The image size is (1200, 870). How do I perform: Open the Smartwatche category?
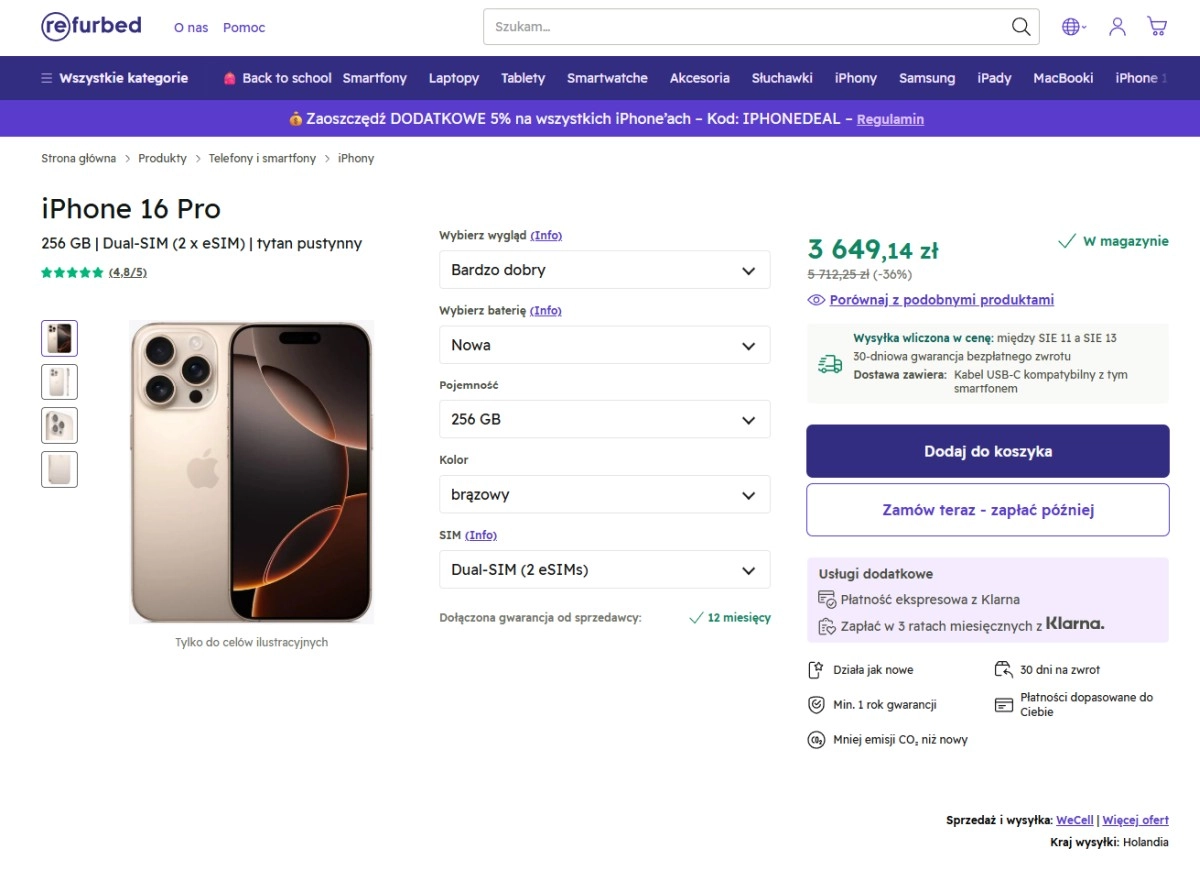[607, 78]
